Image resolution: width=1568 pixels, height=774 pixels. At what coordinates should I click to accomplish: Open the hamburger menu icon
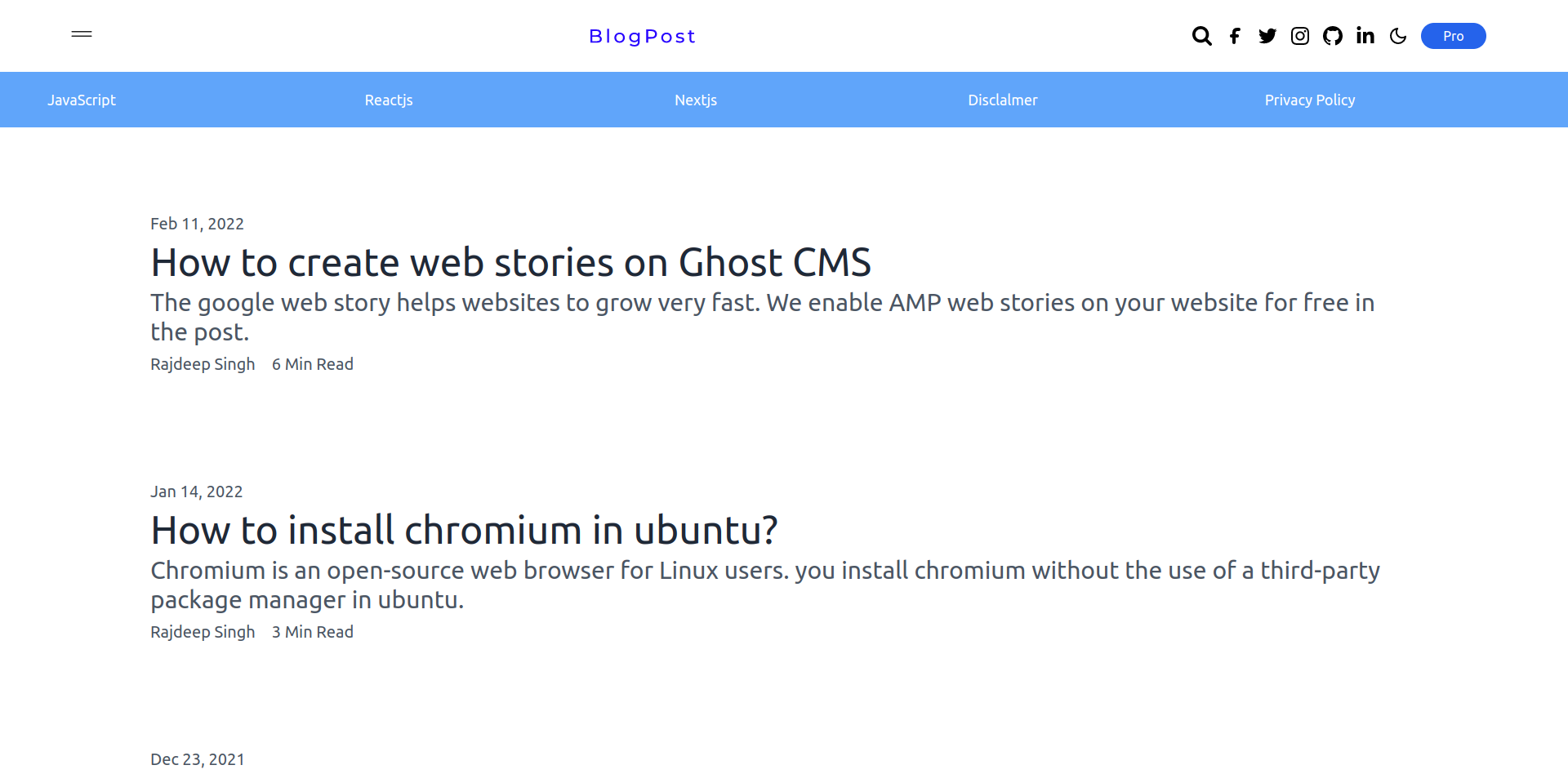point(82,34)
